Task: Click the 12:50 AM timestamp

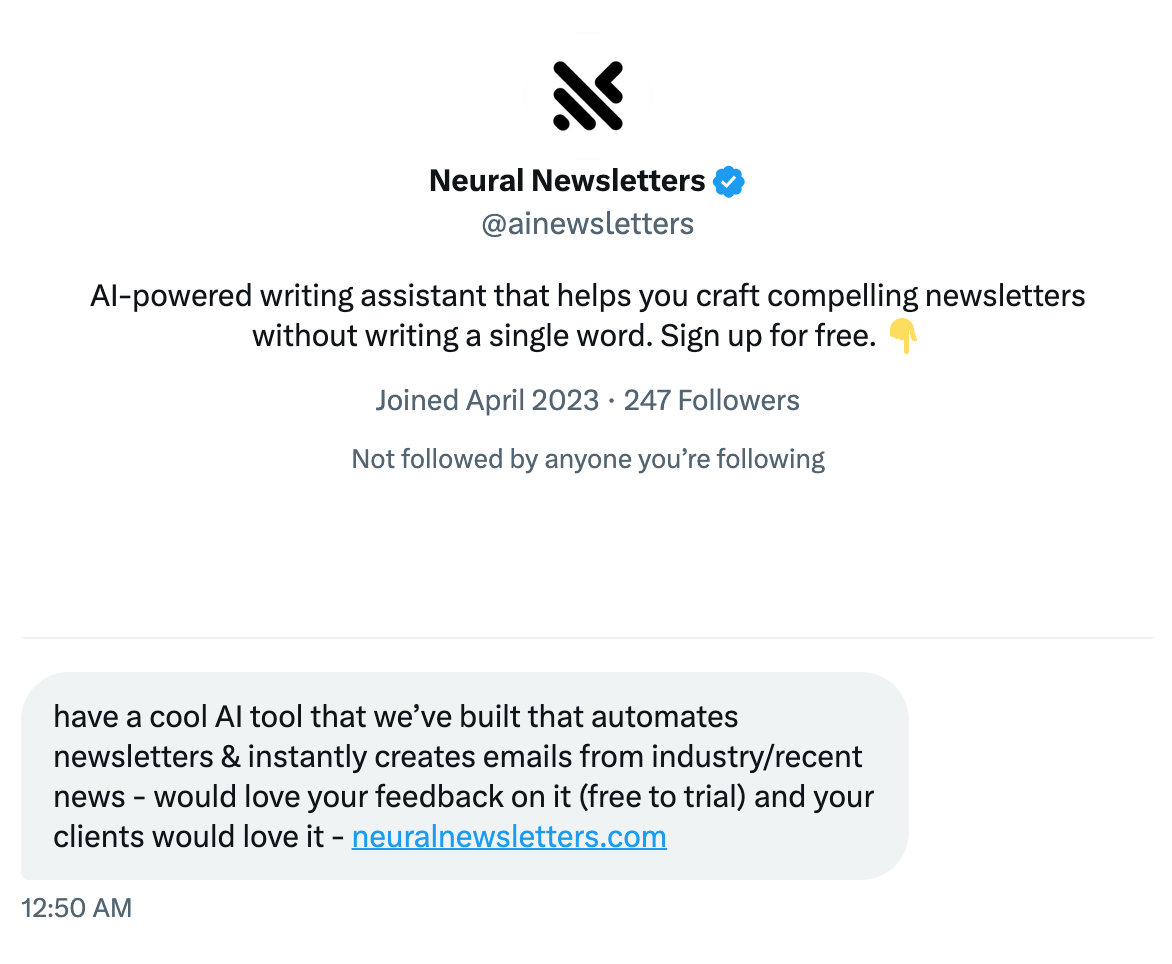Action: pyautogui.click(x=76, y=908)
